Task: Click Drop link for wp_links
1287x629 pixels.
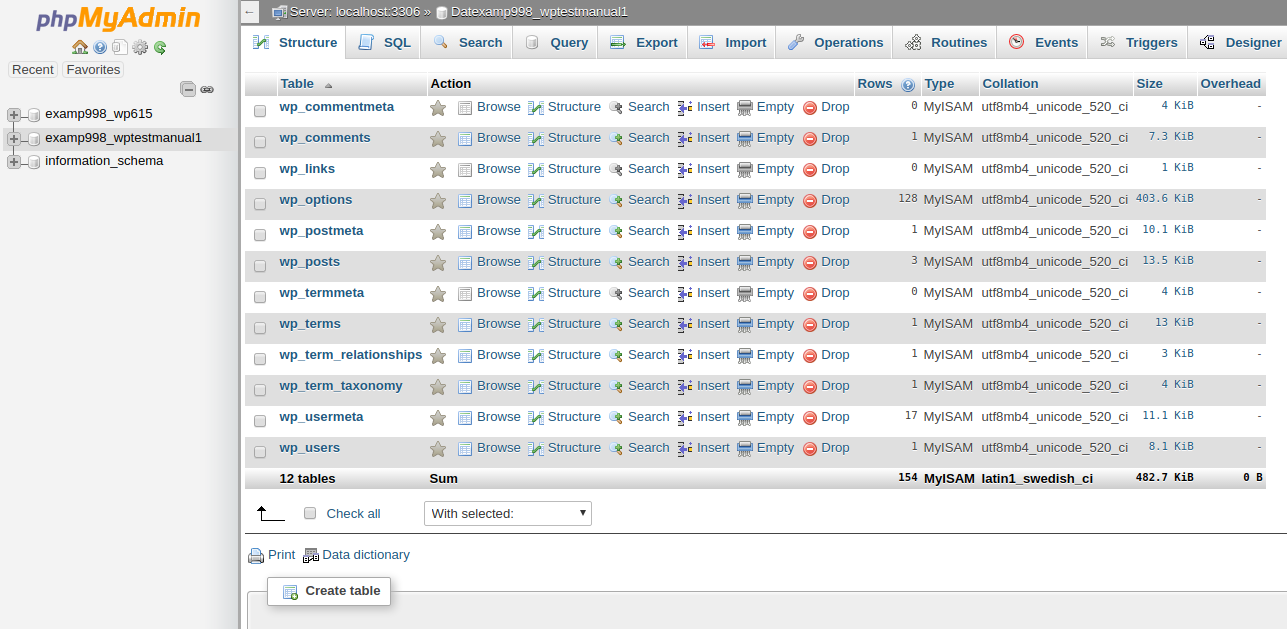Action: tap(835, 169)
